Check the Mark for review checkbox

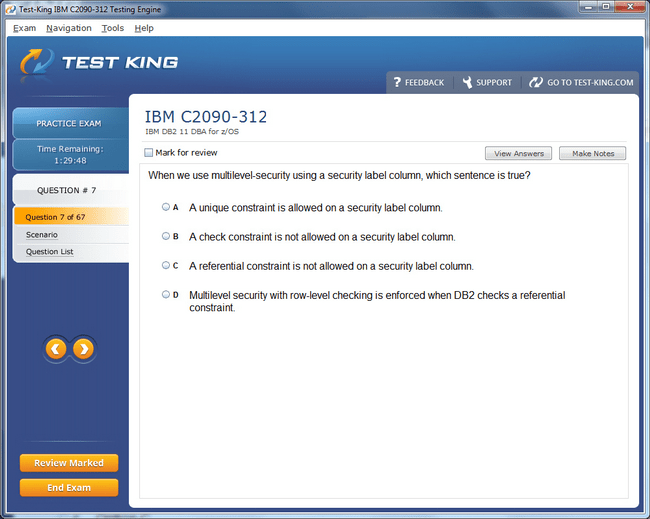point(148,153)
